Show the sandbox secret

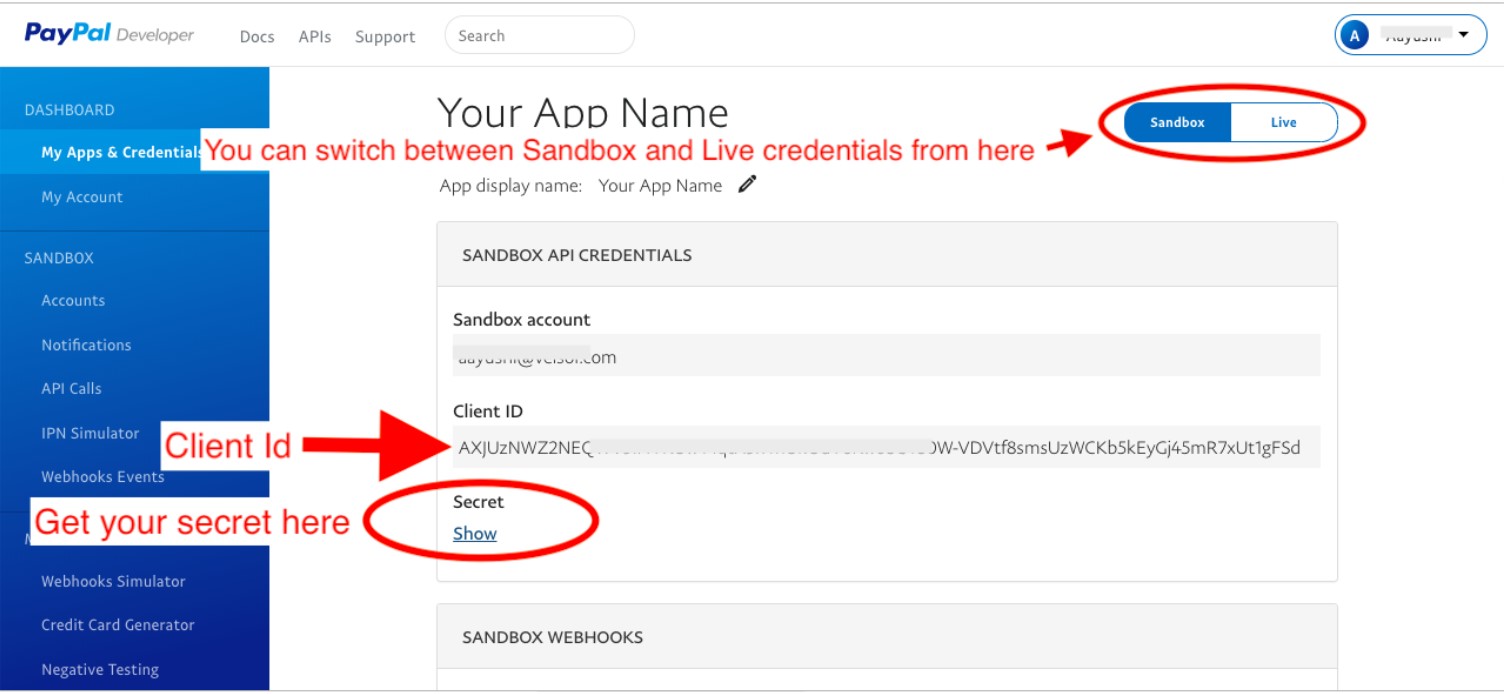475,534
